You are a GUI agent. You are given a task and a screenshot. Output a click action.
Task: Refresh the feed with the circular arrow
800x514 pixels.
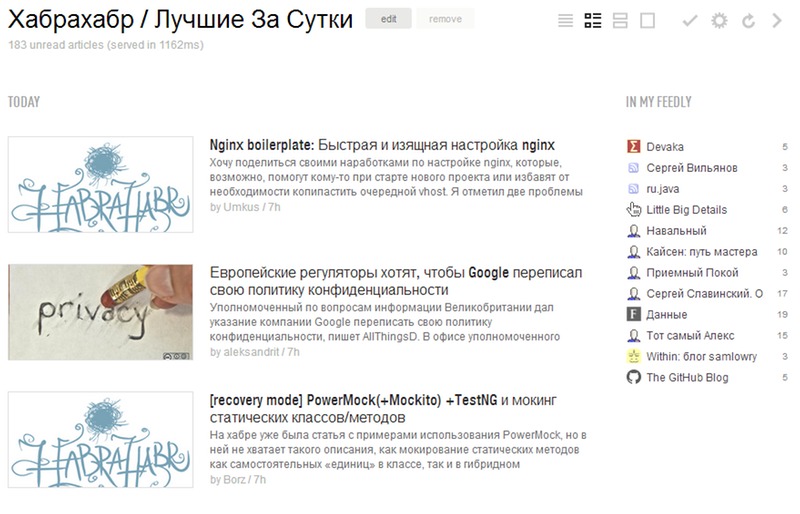[x=748, y=21]
